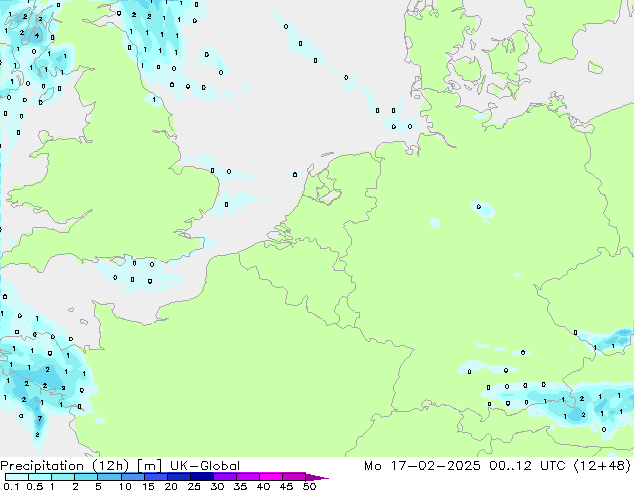Click the '25' legend tick label
This screenshot has width=634, height=490.
point(194,486)
